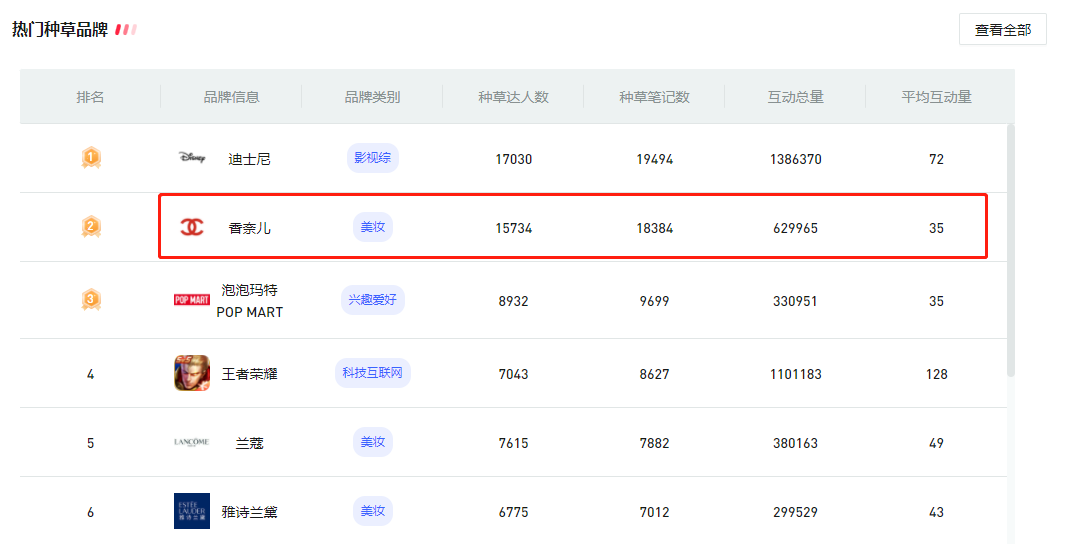Click the Estée Lauder blue logo
The width and height of the screenshot is (1073, 559).
pyautogui.click(x=192, y=511)
